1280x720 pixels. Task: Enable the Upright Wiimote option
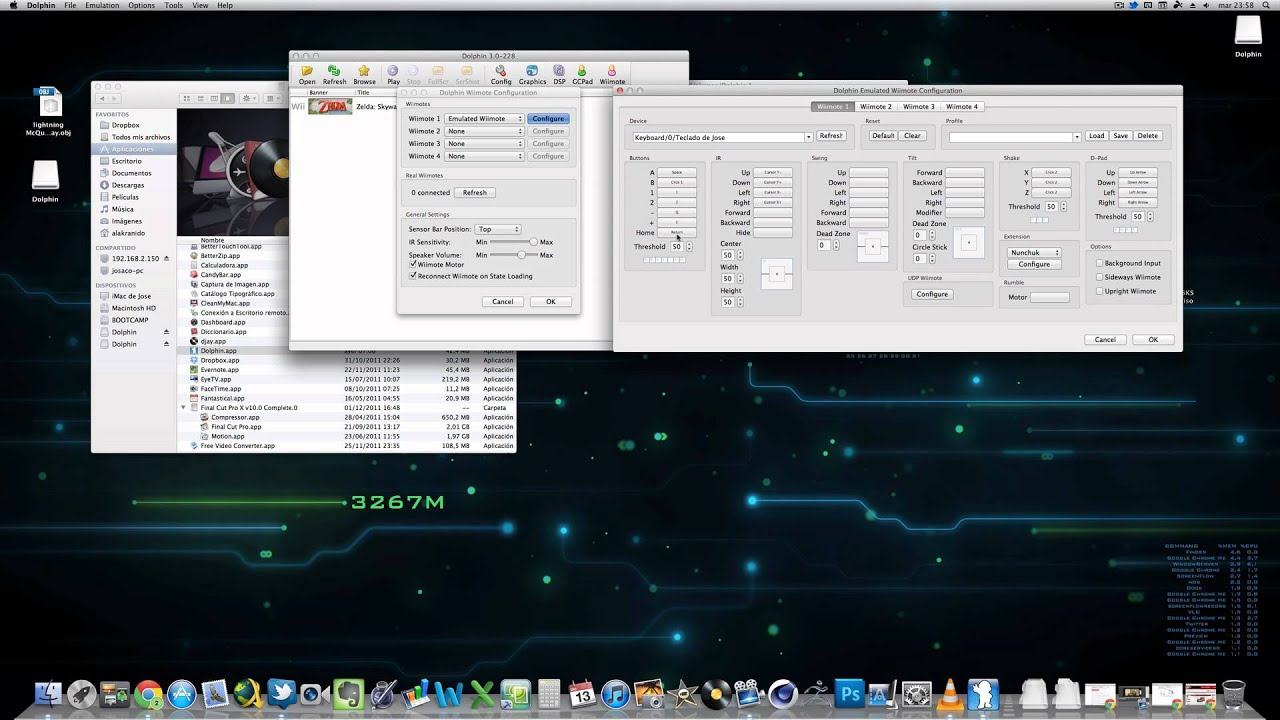(x=1100, y=291)
